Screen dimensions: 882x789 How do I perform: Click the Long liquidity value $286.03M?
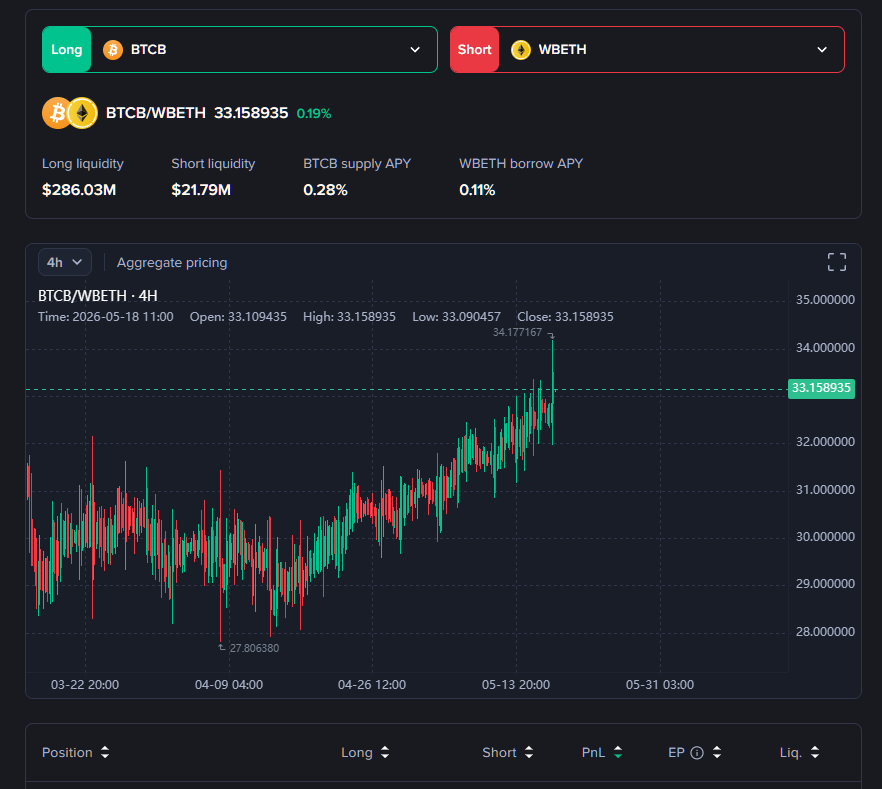tap(79, 190)
